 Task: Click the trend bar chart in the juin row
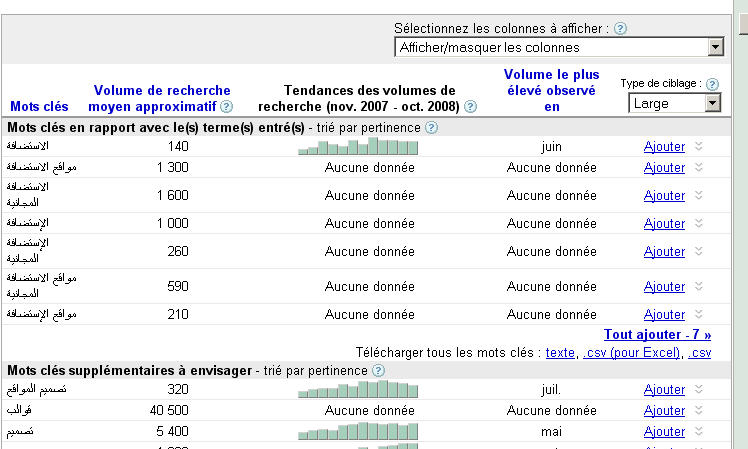[358, 146]
